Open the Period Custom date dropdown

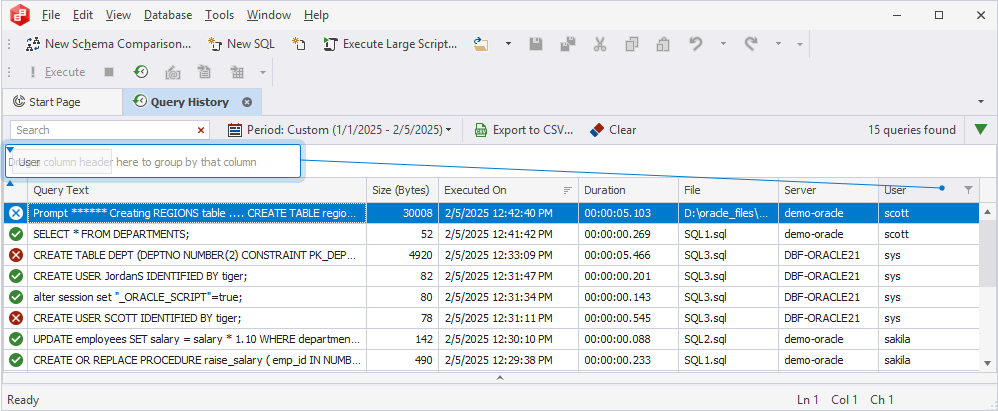coord(339,130)
